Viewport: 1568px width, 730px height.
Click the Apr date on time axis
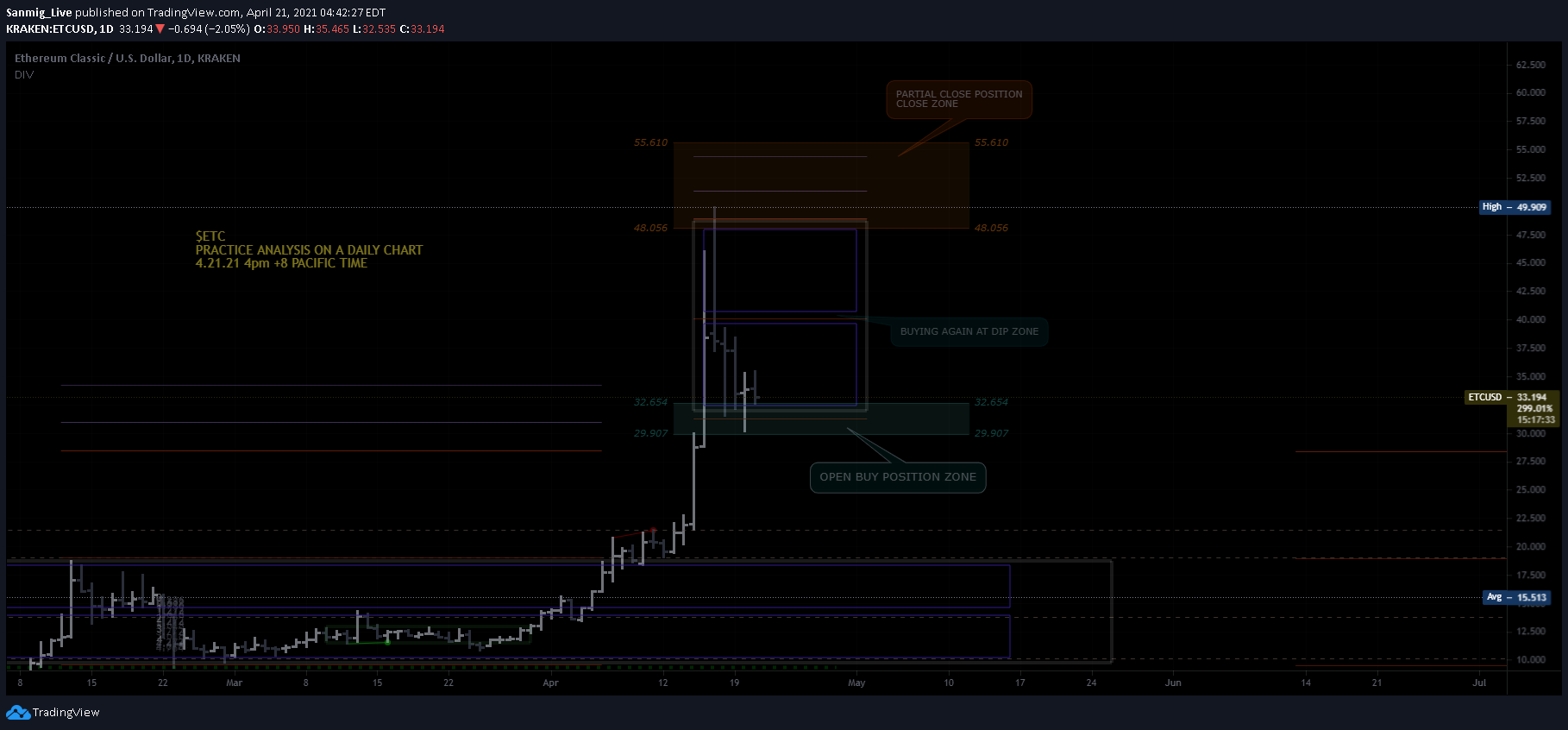pos(550,683)
